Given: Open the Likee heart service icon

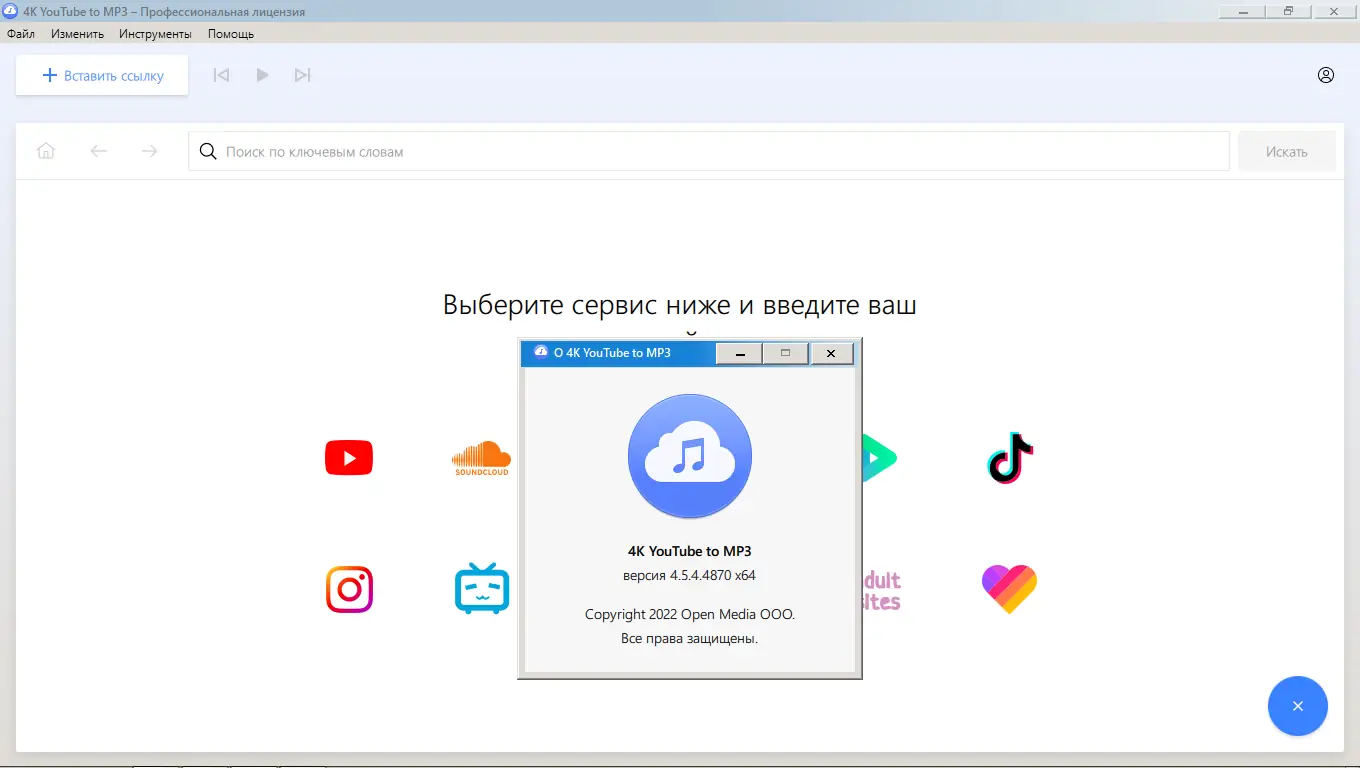Looking at the screenshot, I should coord(1009,589).
